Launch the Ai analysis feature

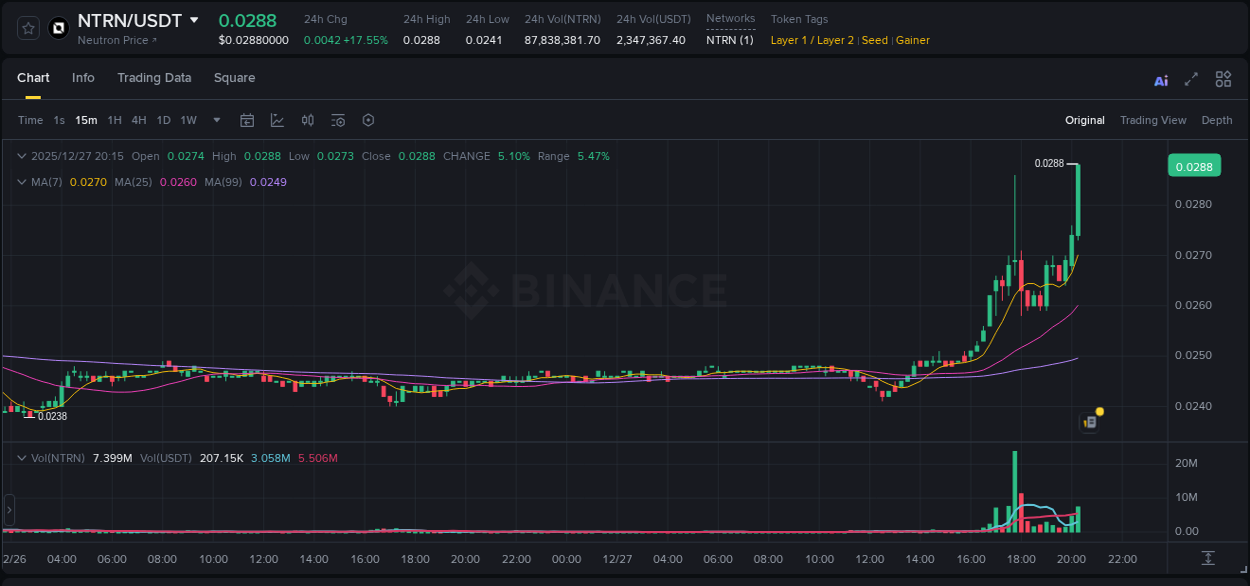pos(1160,78)
